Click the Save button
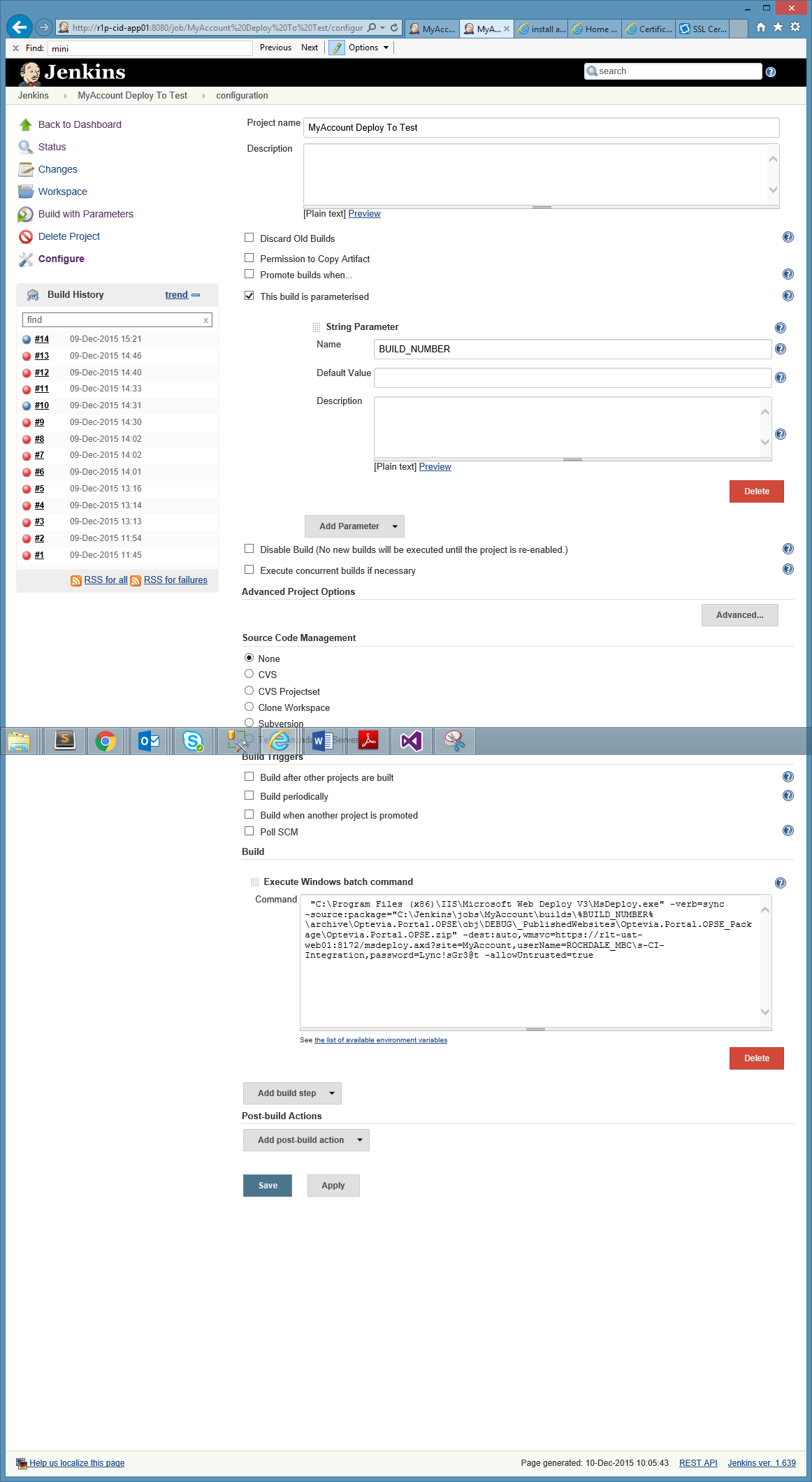The height and width of the screenshot is (1482, 812). coord(268,1186)
